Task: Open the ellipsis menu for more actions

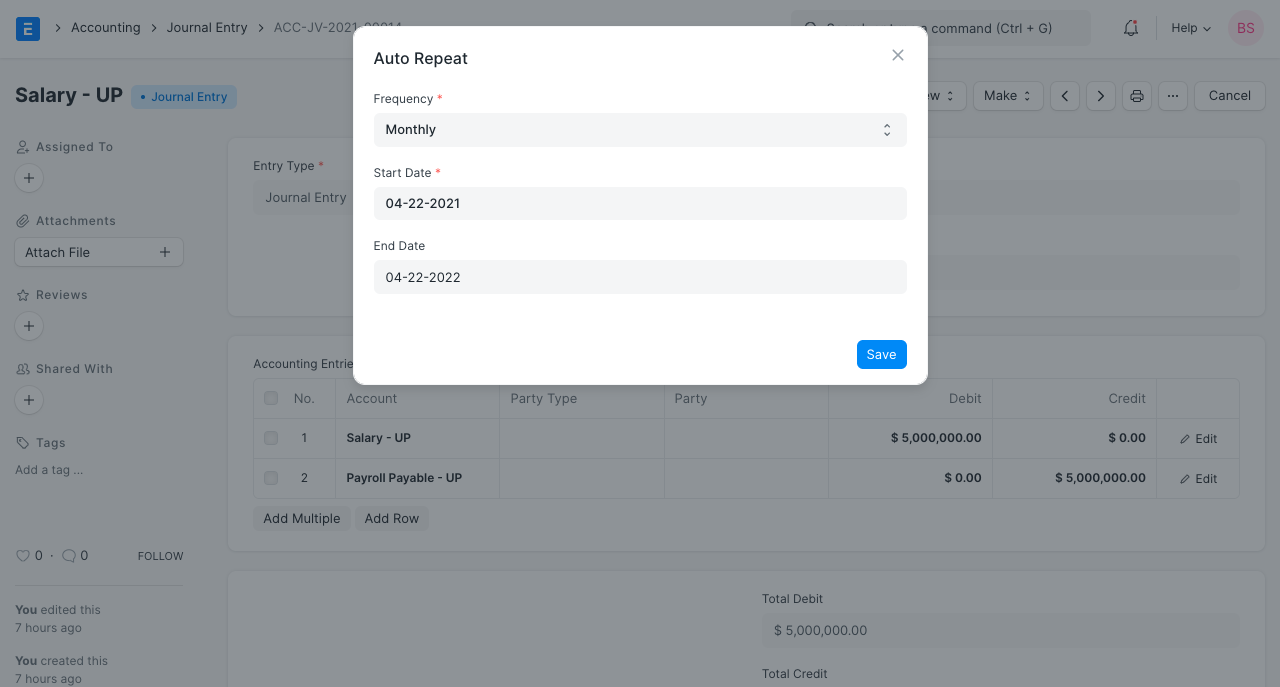Action: 1172,95
